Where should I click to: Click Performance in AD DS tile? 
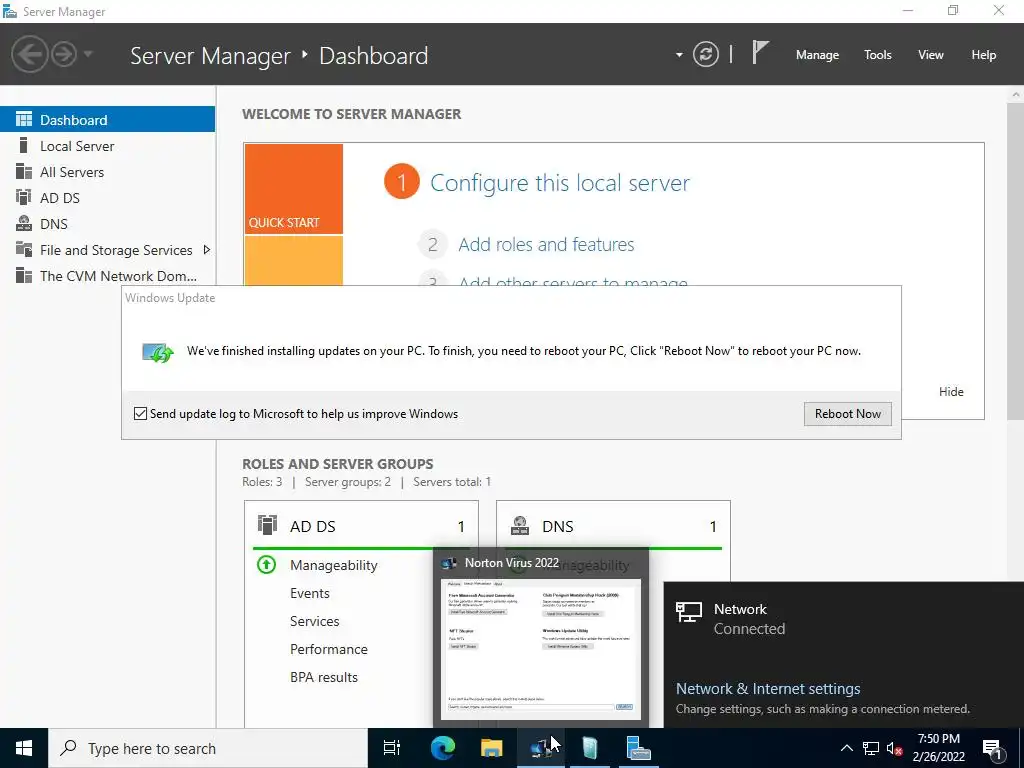click(x=328, y=649)
